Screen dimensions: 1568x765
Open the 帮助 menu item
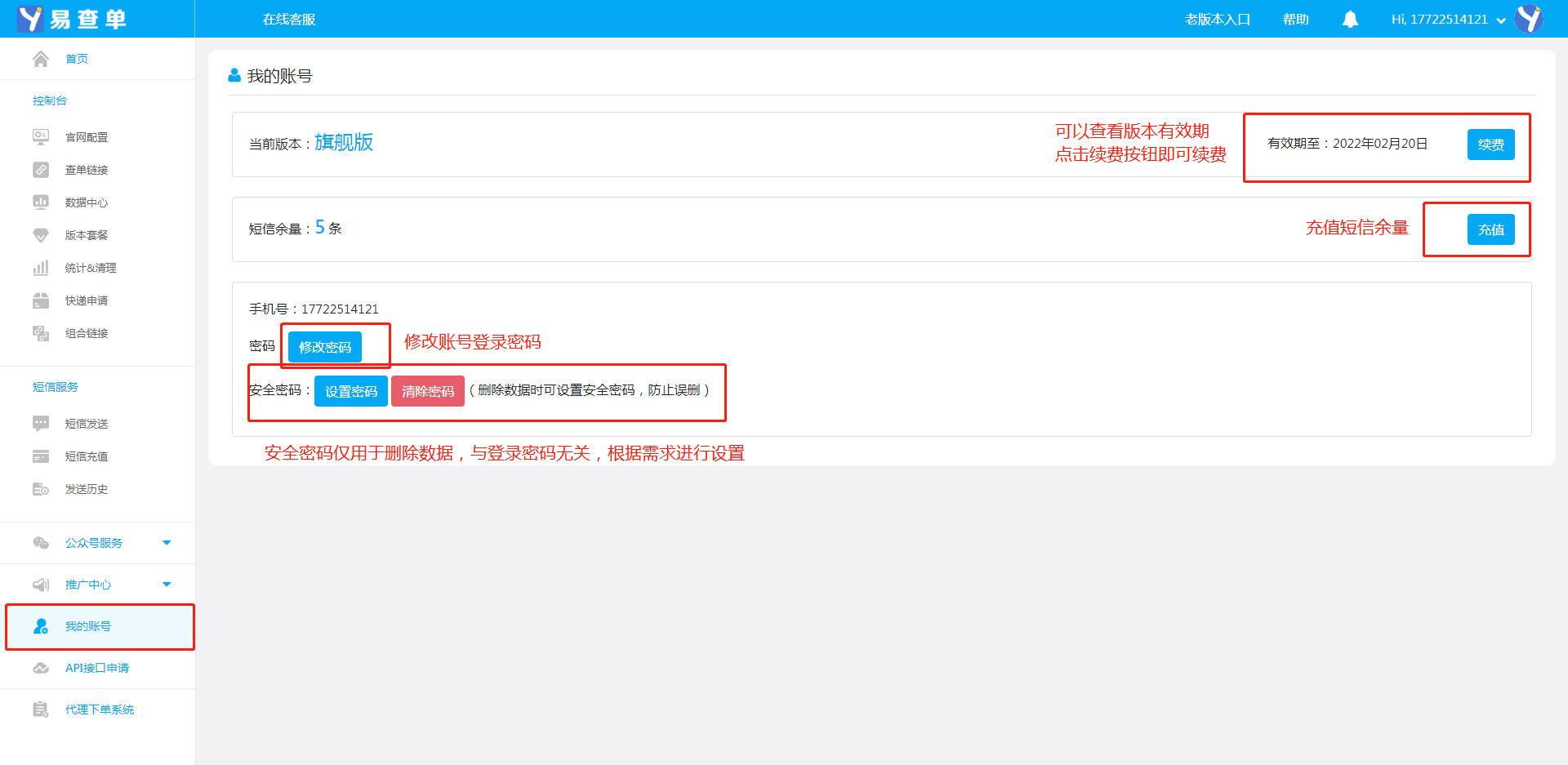[x=1295, y=20]
